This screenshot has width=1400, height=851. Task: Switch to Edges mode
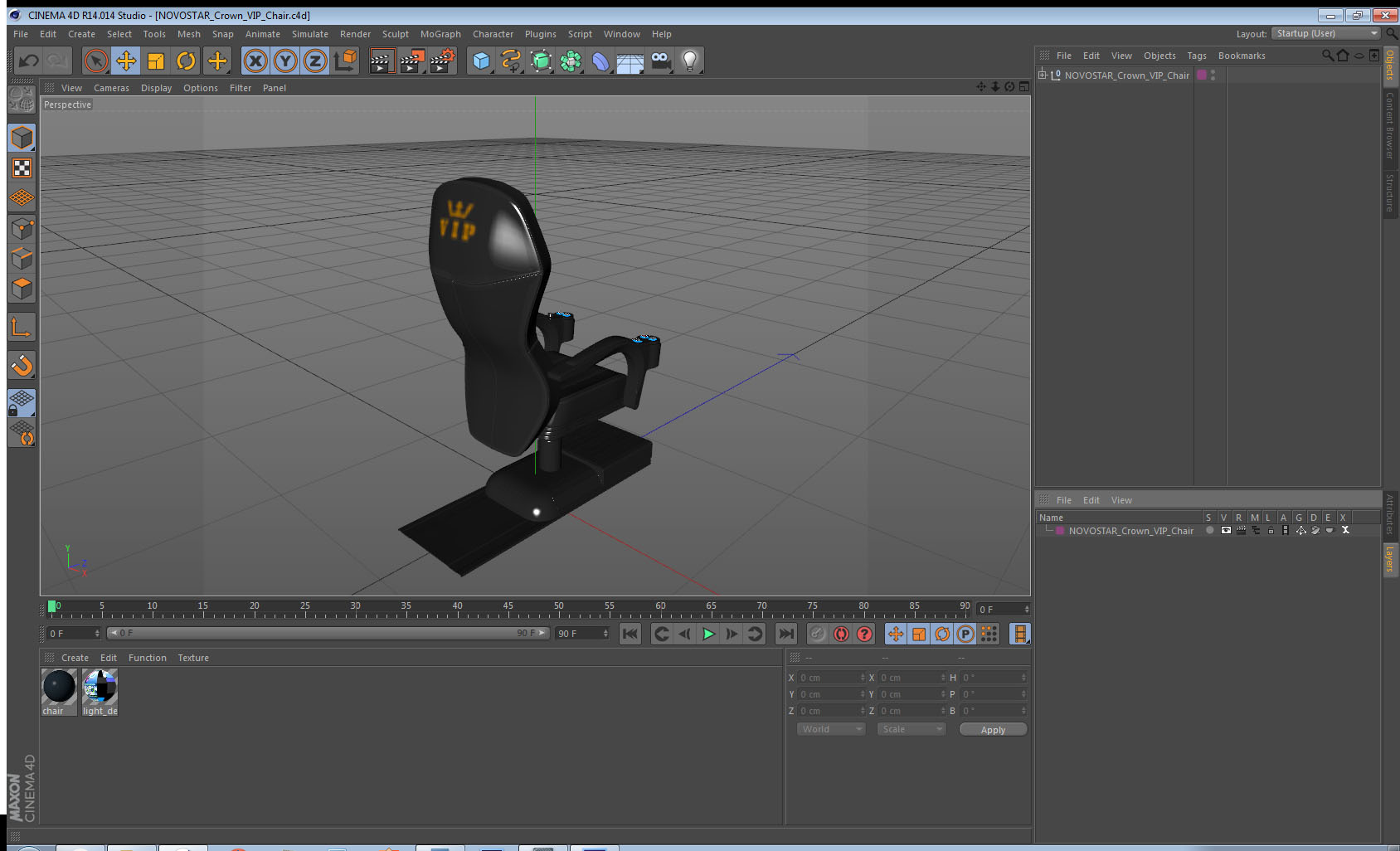22,258
